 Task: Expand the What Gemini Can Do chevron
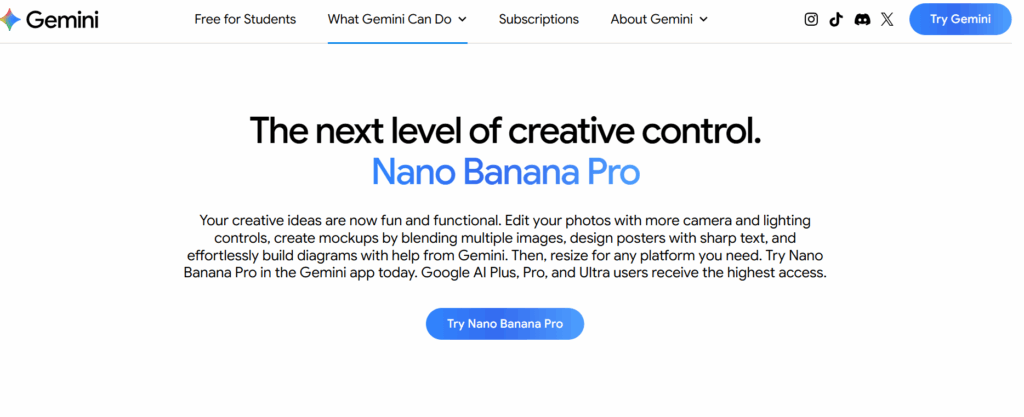(462, 19)
